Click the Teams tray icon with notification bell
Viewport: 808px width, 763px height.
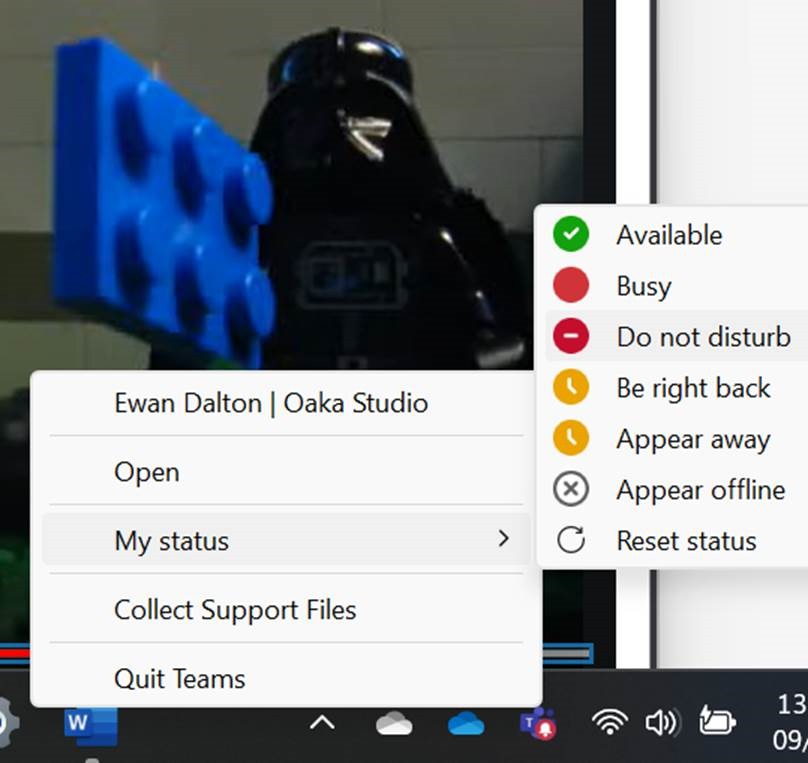(x=538, y=723)
